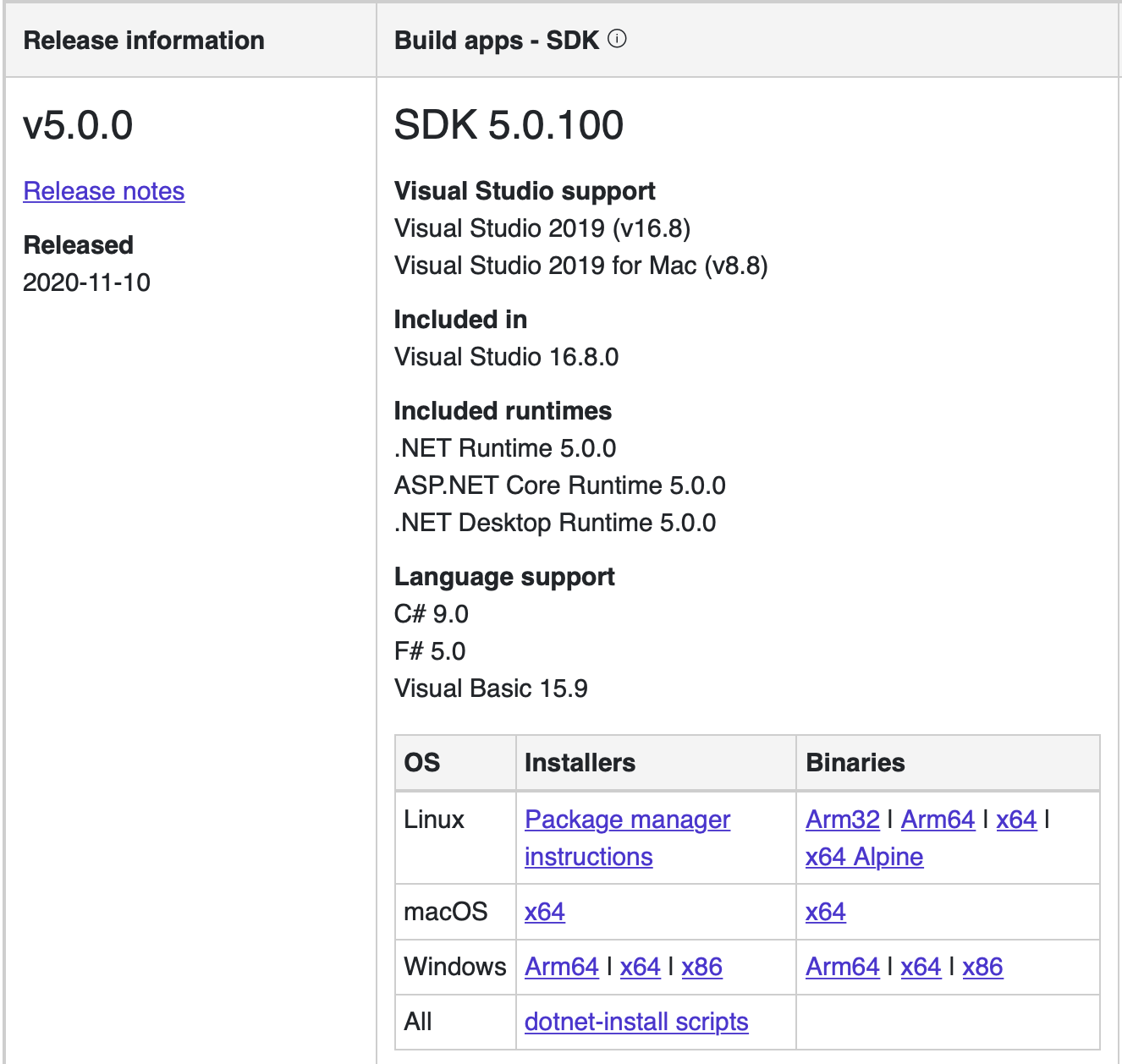
Task: Click .NET Desktop Runtime 5.0.0 text
Action: pyautogui.click(x=555, y=523)
